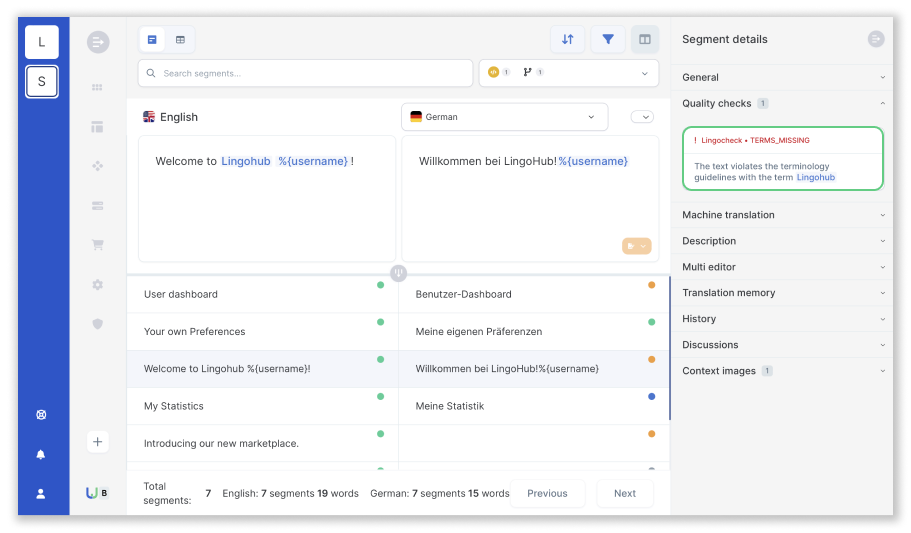Toggle the side panel layout icon
Viewport: 911px width, 533px height.
645,40
